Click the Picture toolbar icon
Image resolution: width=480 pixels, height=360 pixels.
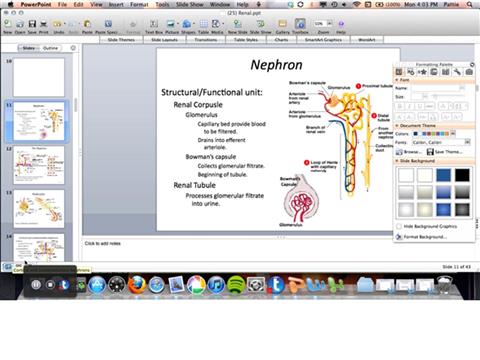[171, 24]
